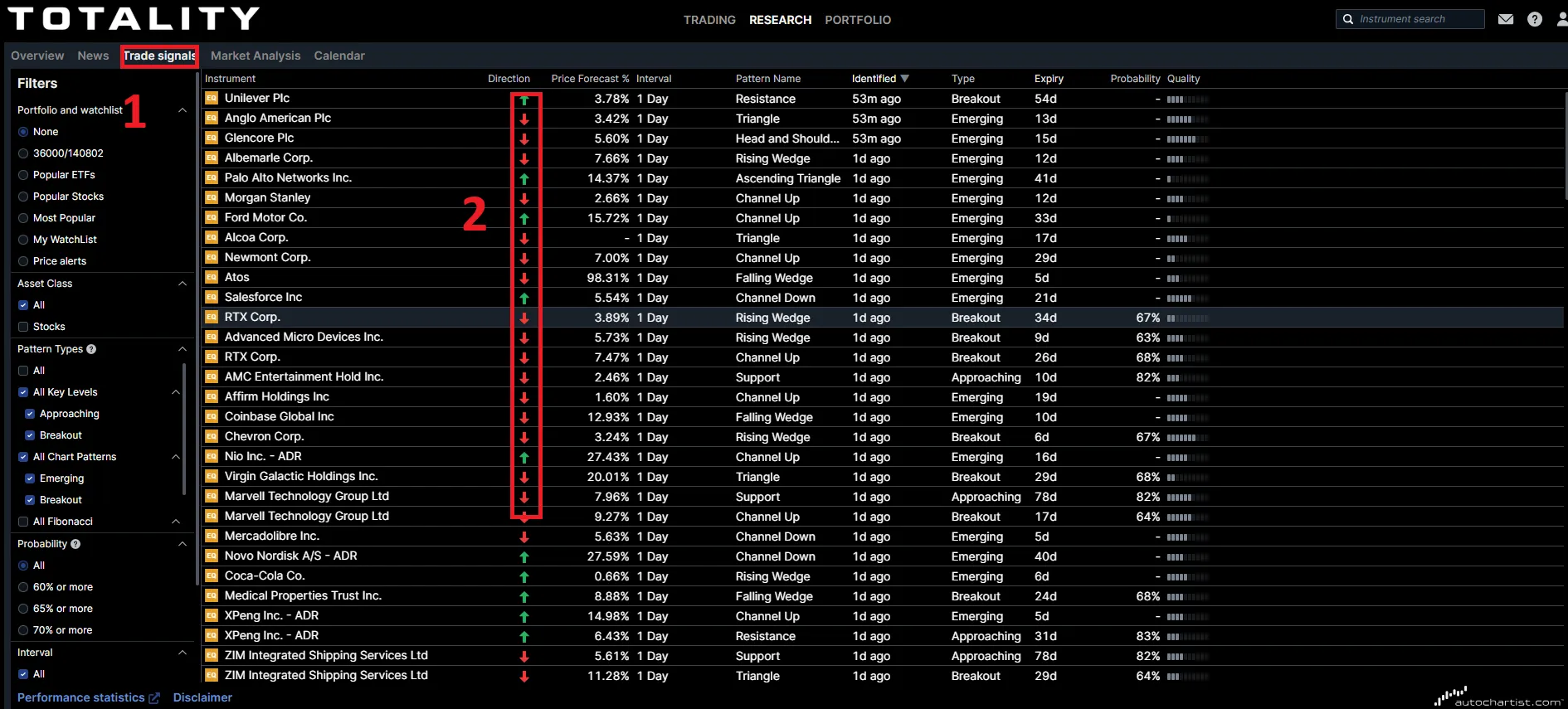Click the RTX Corp. Rising Wedge quality bar
Screen dimensions: 1568x709
point(1187,318)
